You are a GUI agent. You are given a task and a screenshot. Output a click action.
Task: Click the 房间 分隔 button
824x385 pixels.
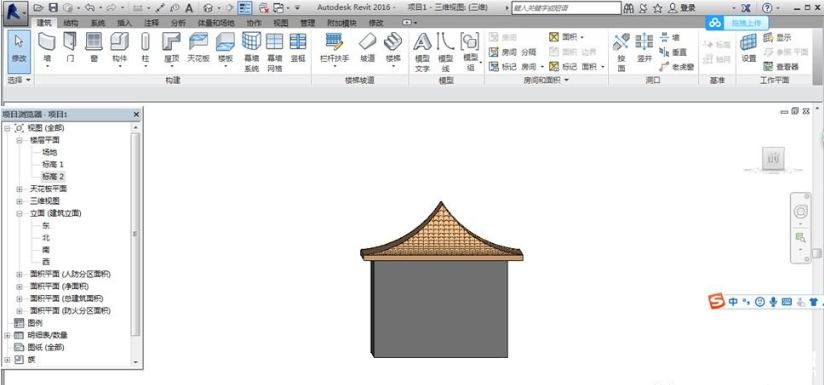pos(512,52)
